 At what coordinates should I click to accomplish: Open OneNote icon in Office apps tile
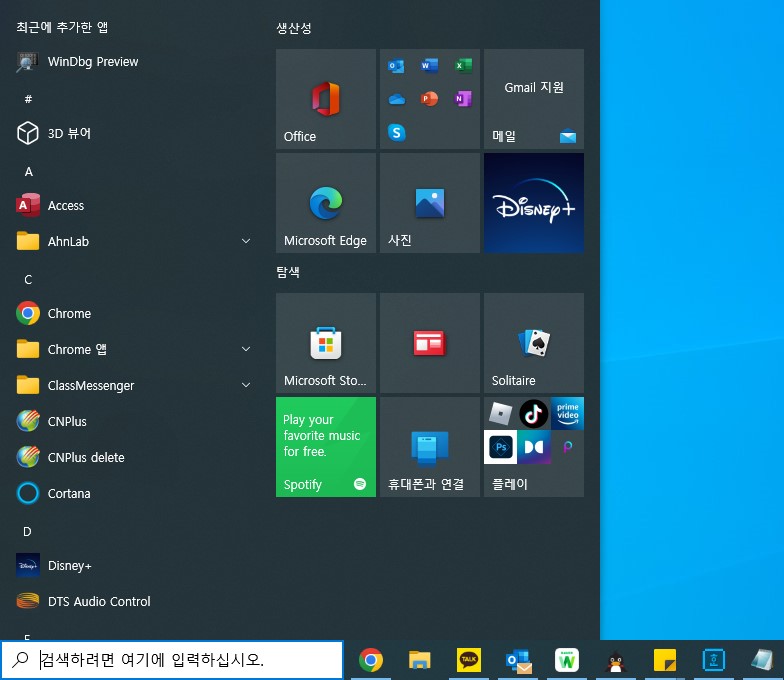pos(463,99)
